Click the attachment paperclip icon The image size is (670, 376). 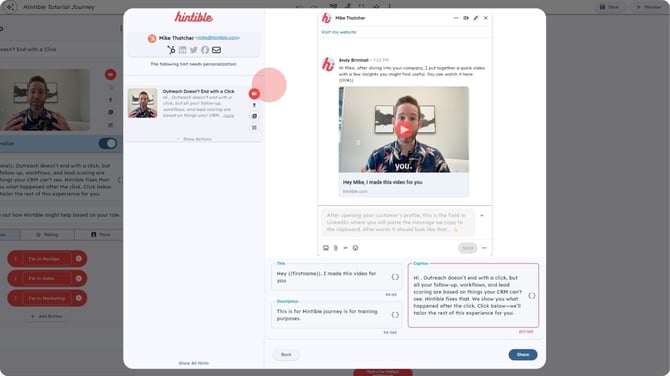tap(336, 248)
